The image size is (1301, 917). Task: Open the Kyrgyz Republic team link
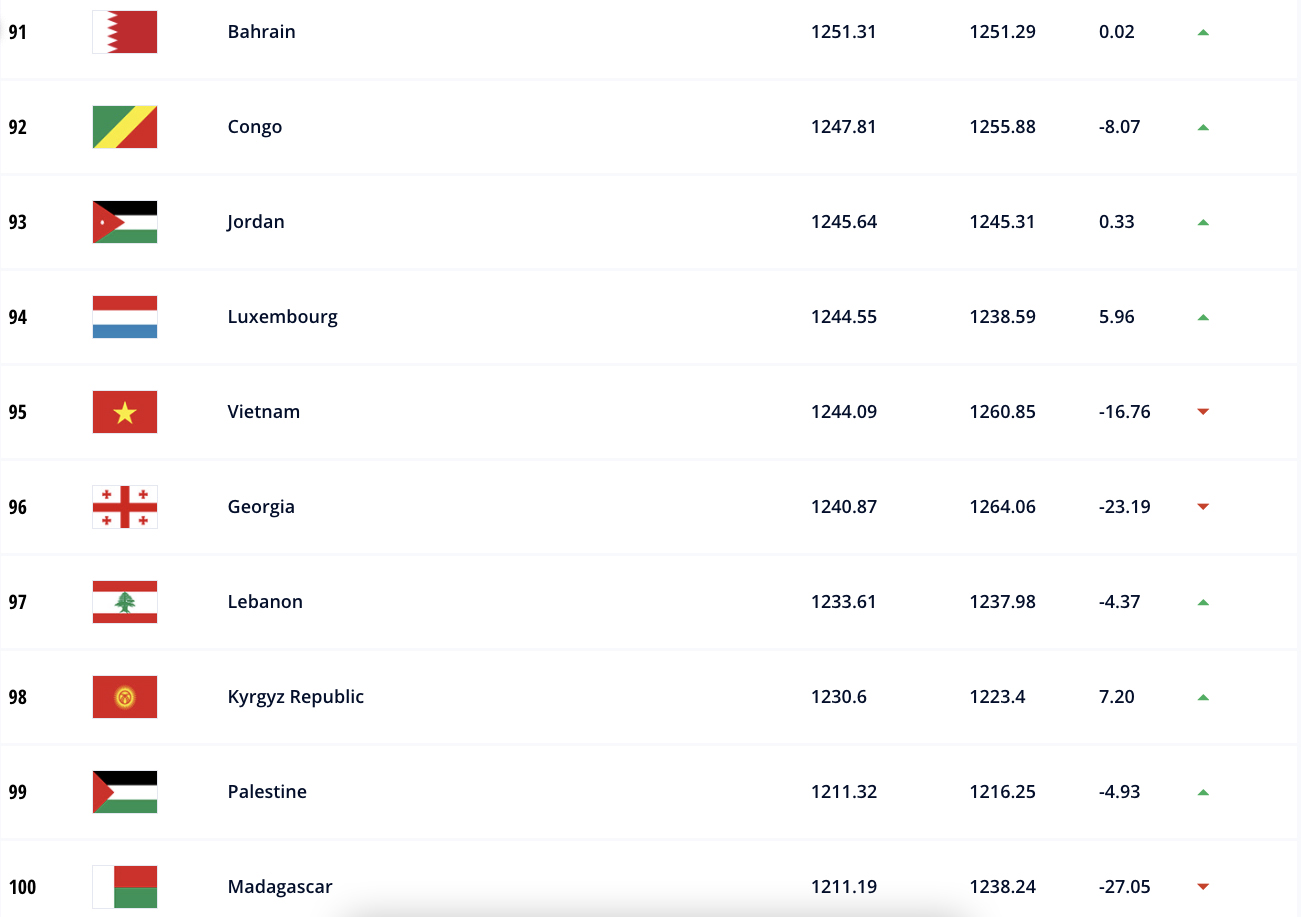296,697
